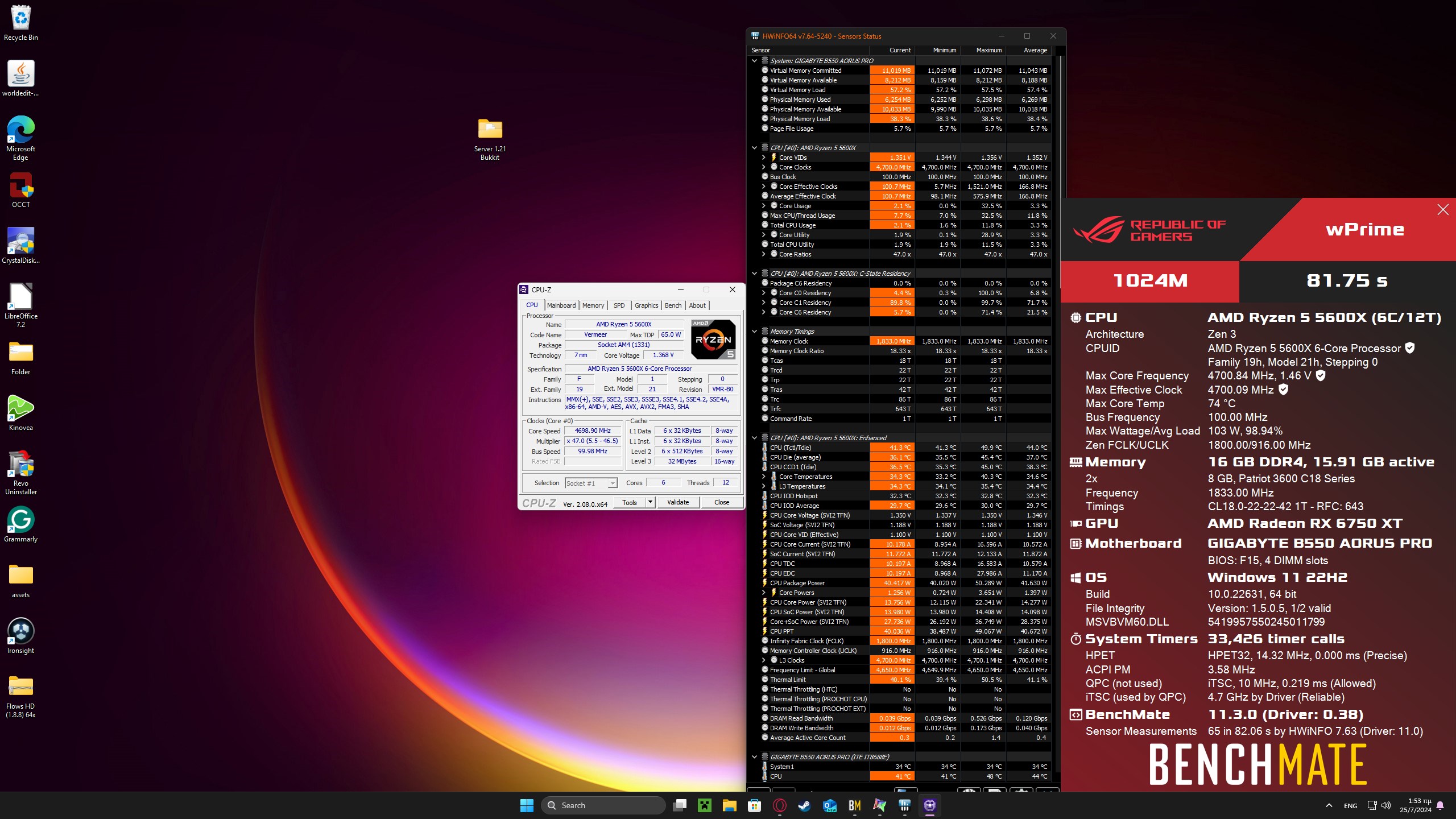This screenshot has width=1456, height=819.
Task: Collapse the Memory Timings section
Action: tap(755, 332)
